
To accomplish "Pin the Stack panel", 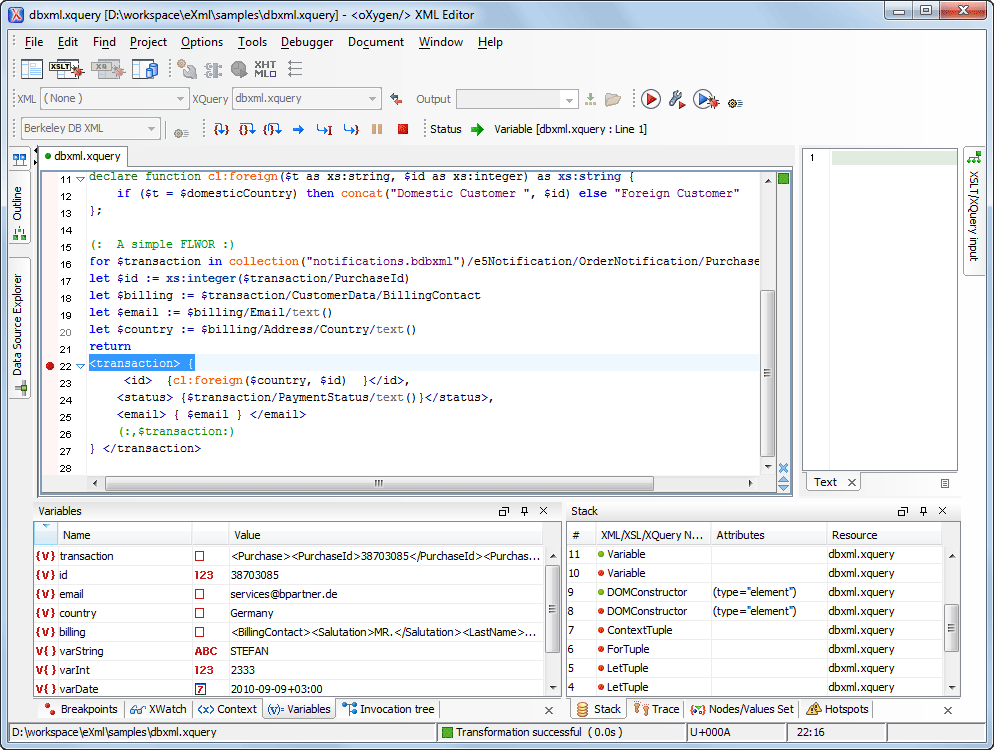I will tap(924, 511).
